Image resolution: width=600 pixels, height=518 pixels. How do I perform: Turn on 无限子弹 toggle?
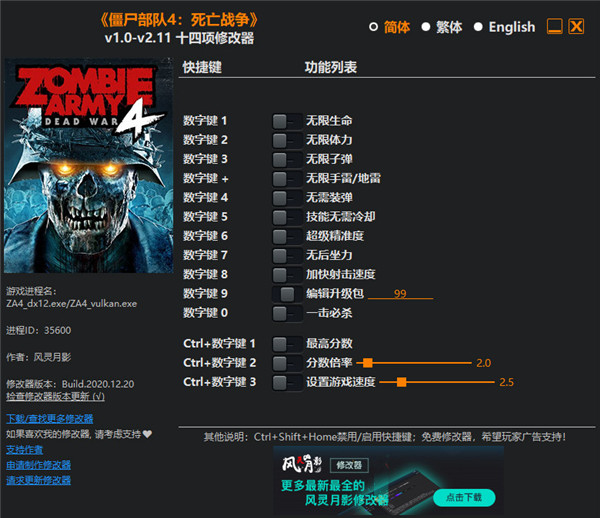(x=287, y=160)
